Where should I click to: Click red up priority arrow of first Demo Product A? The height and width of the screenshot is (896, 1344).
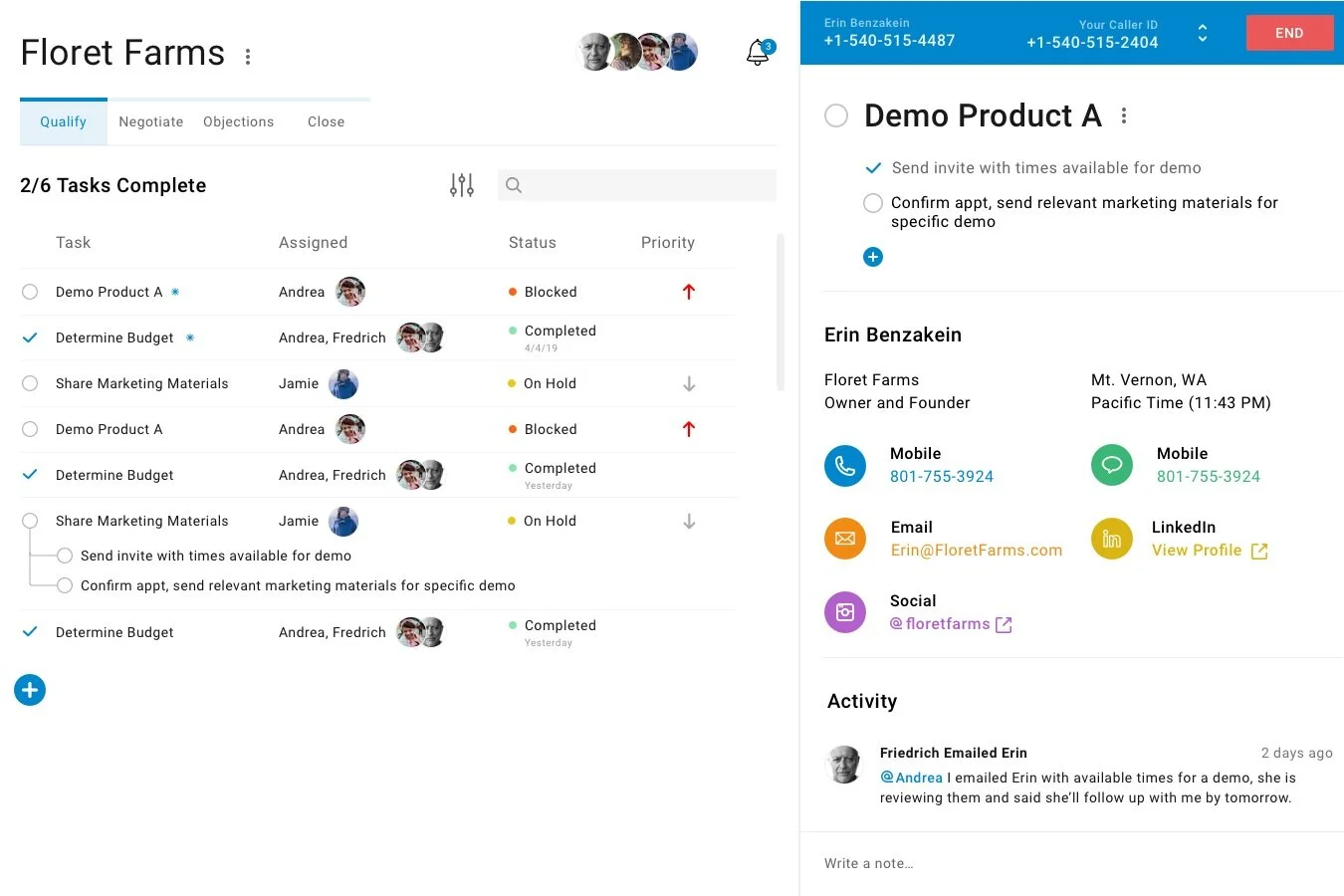click(x=689, y=292)
